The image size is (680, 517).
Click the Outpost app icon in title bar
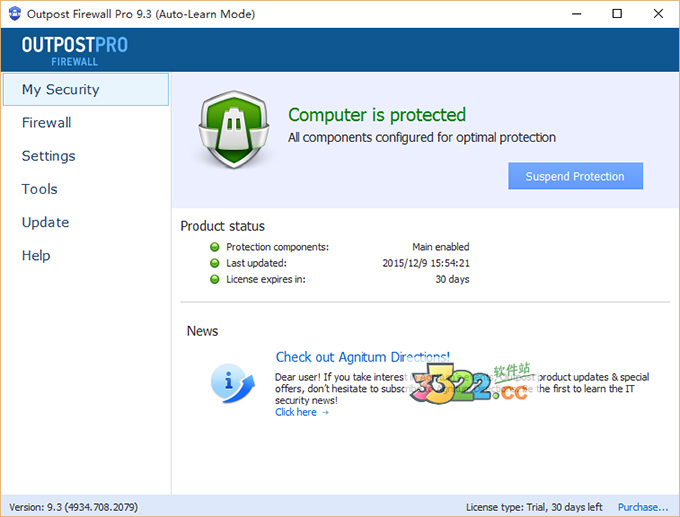click(15, 13)
